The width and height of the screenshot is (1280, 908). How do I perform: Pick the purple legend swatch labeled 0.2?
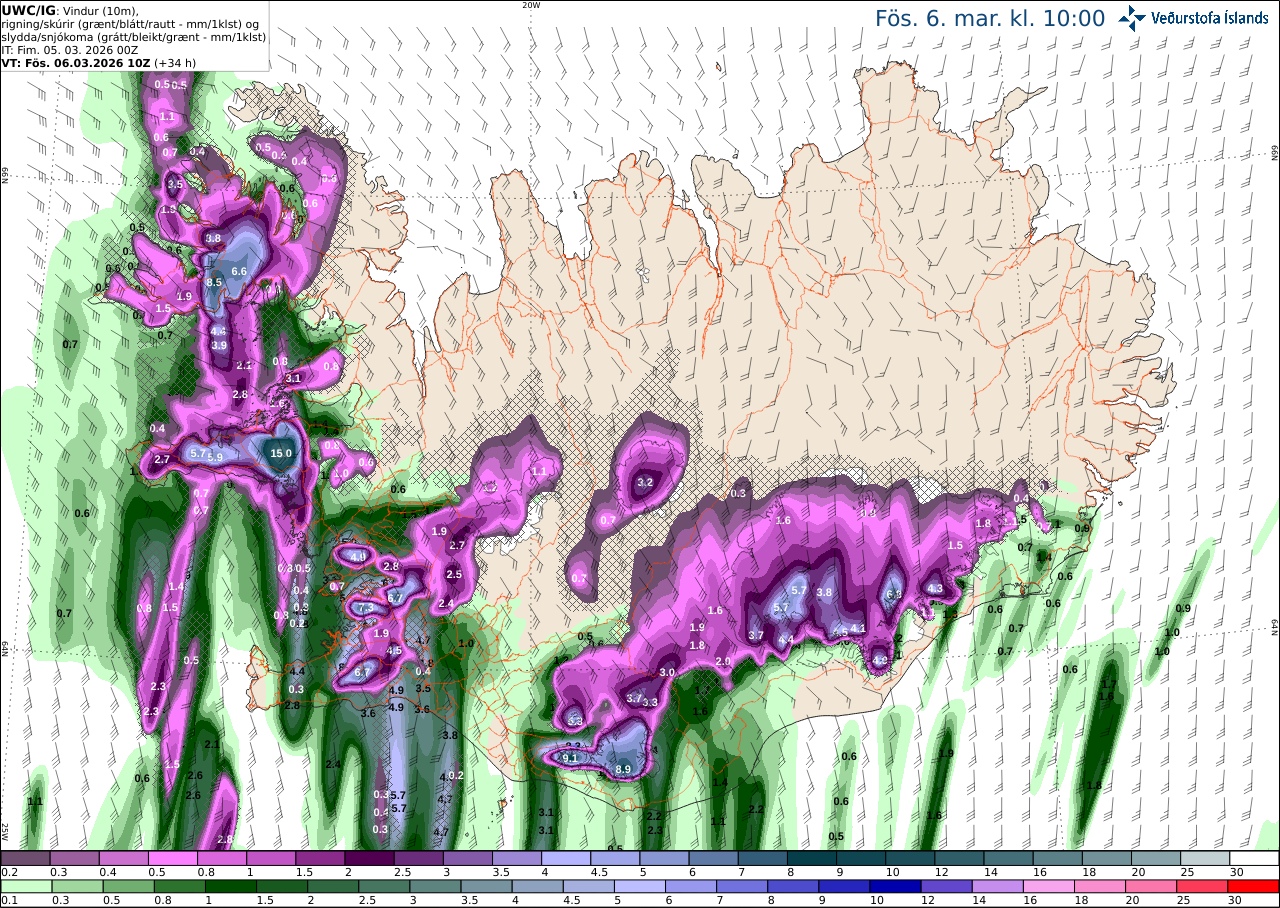click(x=24, y=858)
